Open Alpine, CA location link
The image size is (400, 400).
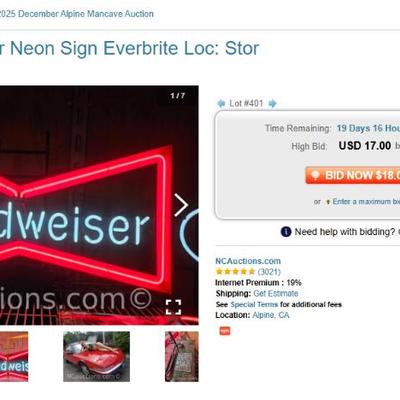coord(271,315)
